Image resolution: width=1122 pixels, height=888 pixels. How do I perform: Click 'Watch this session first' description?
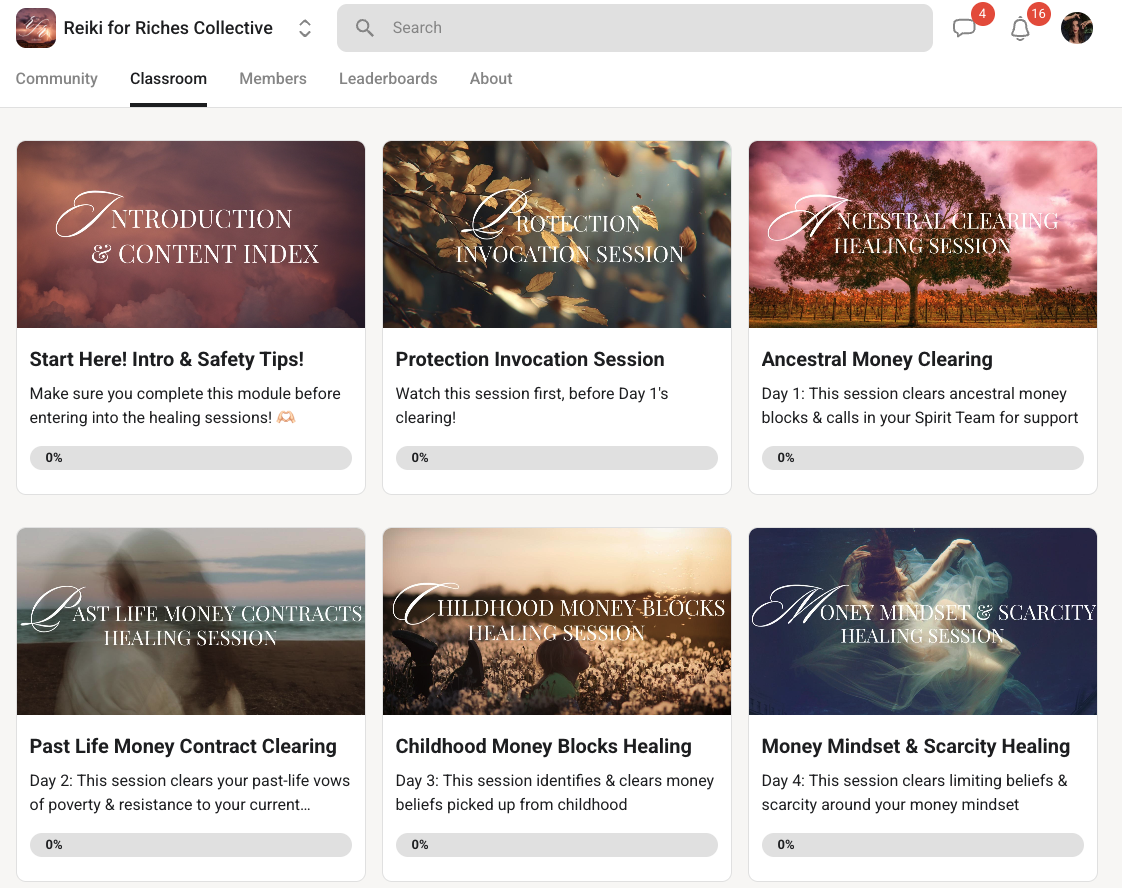coord(532,406)
